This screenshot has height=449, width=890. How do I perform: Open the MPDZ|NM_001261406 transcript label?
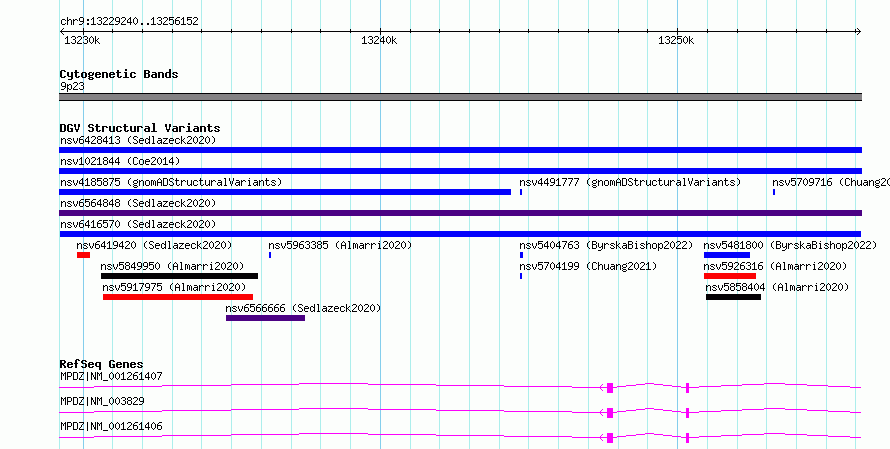click(111, 426)
